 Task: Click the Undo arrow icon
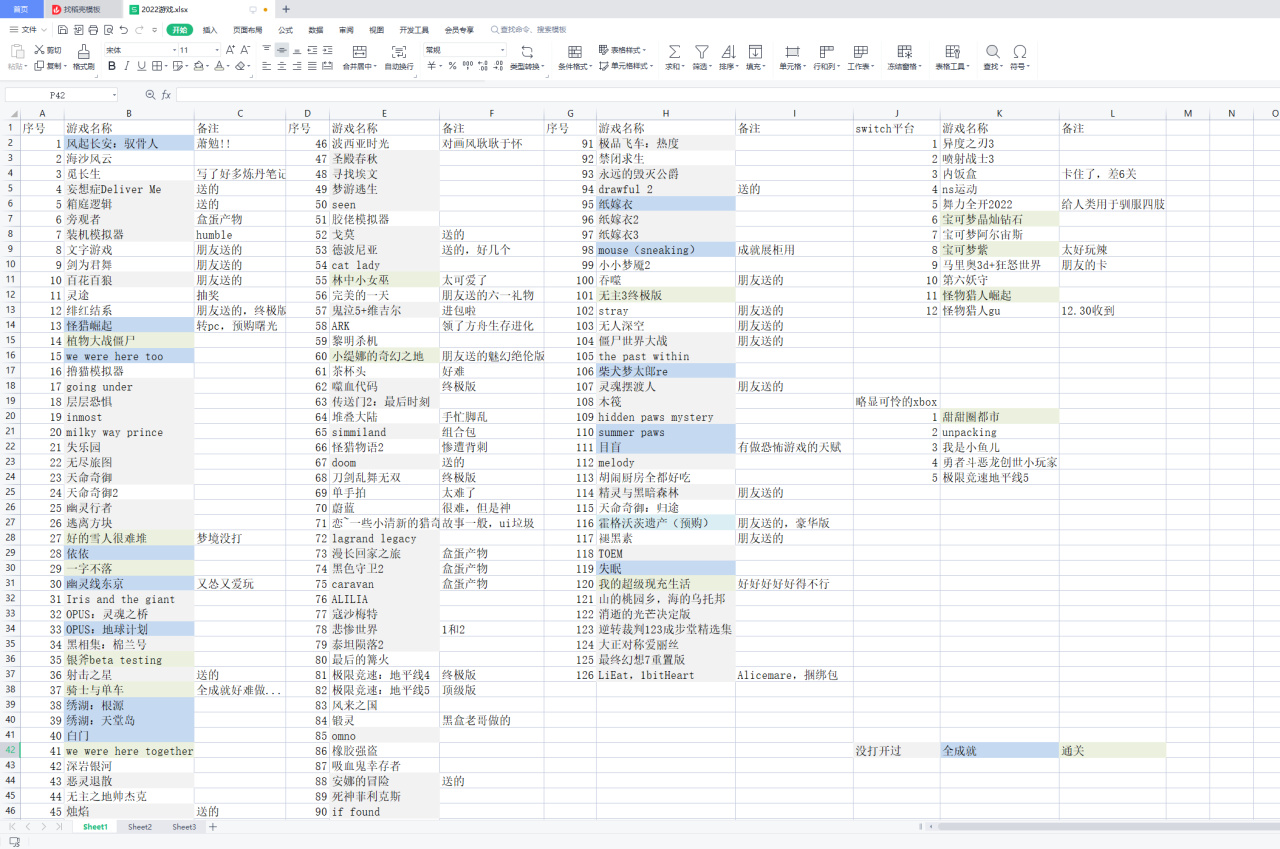point(123,30)
